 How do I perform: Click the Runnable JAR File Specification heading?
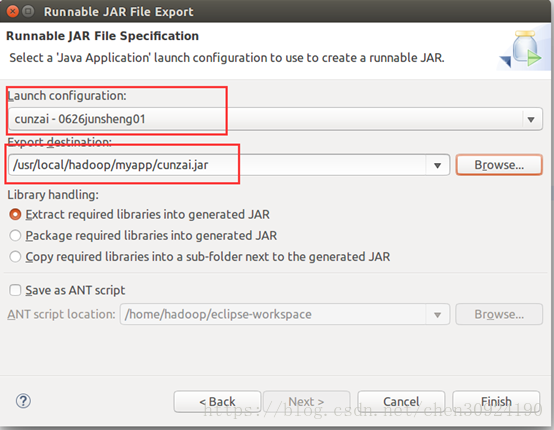pos(102,36)
